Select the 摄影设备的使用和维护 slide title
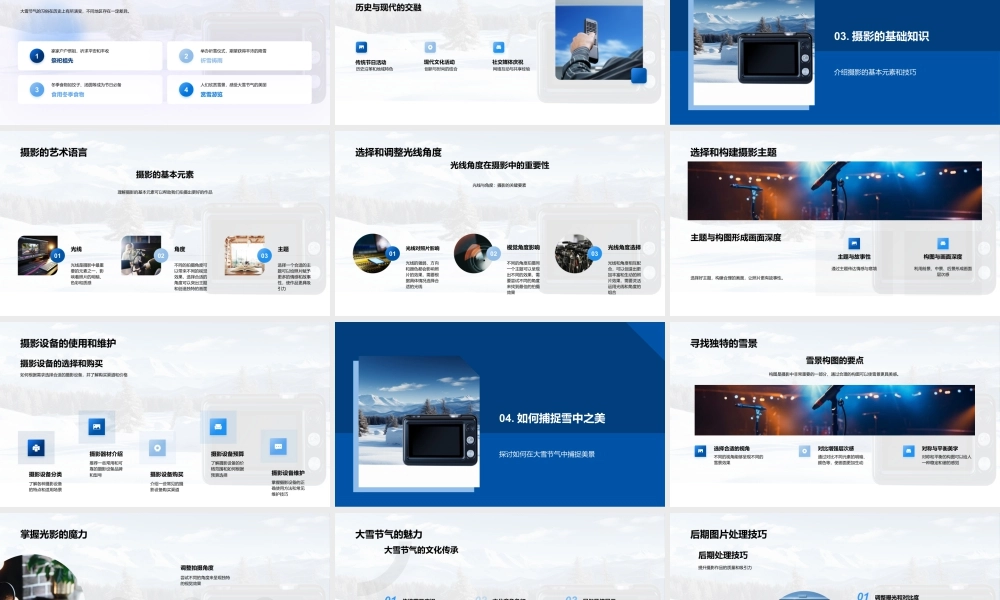1000x600 pixels. tap(68, 343)
